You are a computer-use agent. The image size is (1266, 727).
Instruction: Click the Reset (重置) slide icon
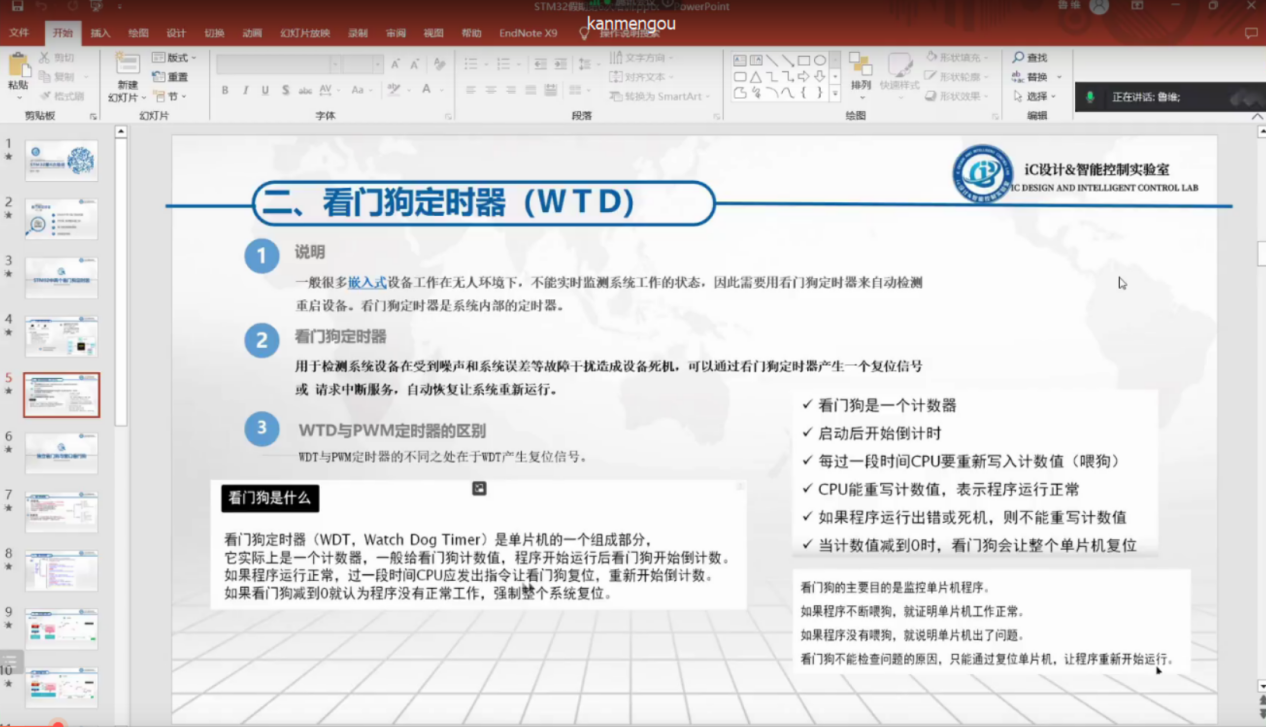170,77
